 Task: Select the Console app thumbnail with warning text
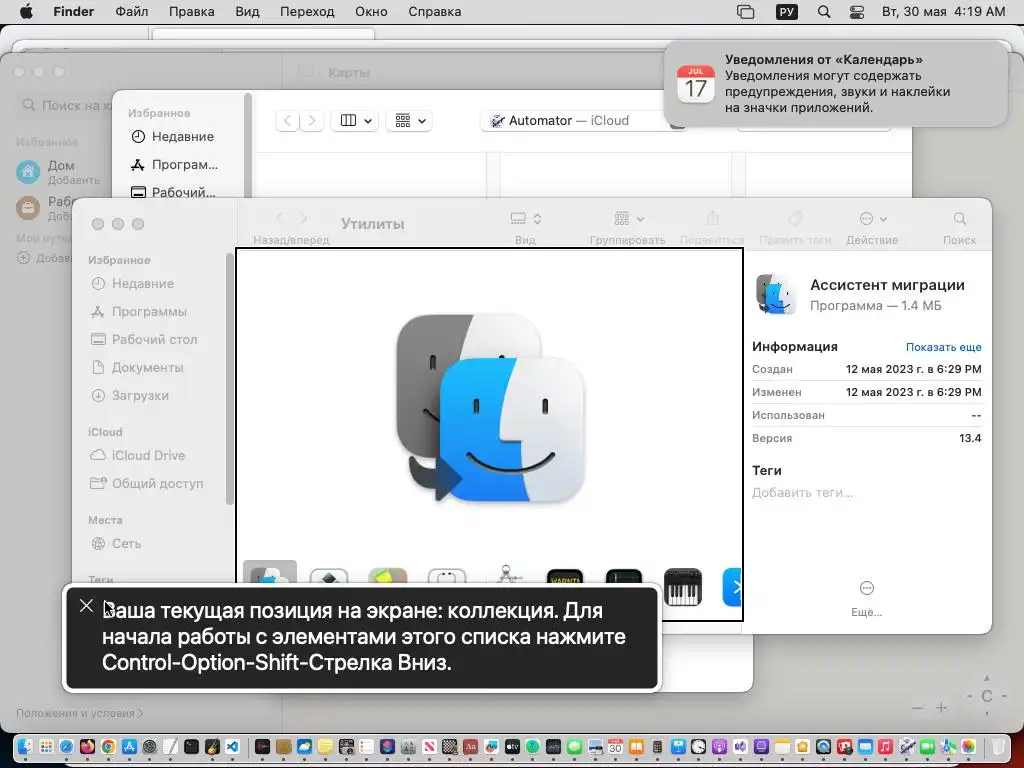point(564,580)
